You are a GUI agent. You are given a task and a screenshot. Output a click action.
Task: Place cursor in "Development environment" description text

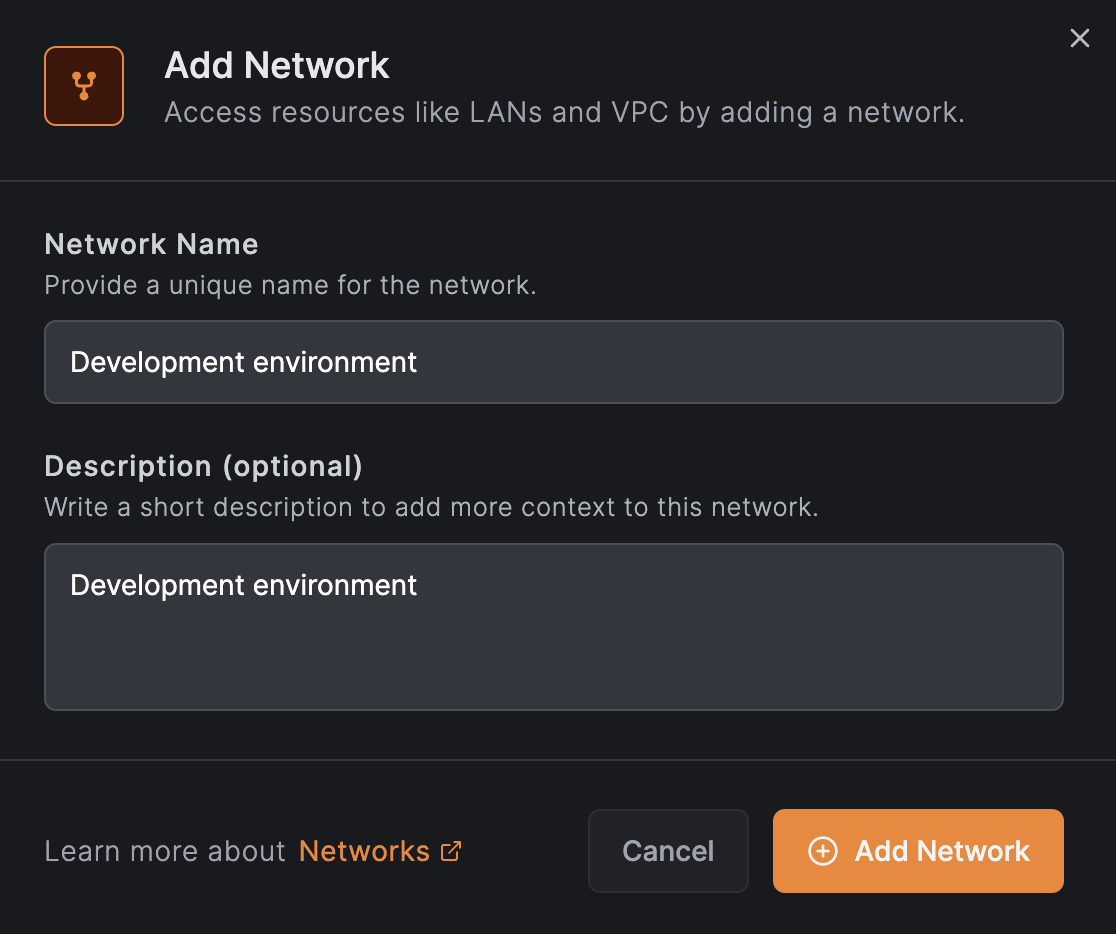pyautogui.click(x=243, y=585)
